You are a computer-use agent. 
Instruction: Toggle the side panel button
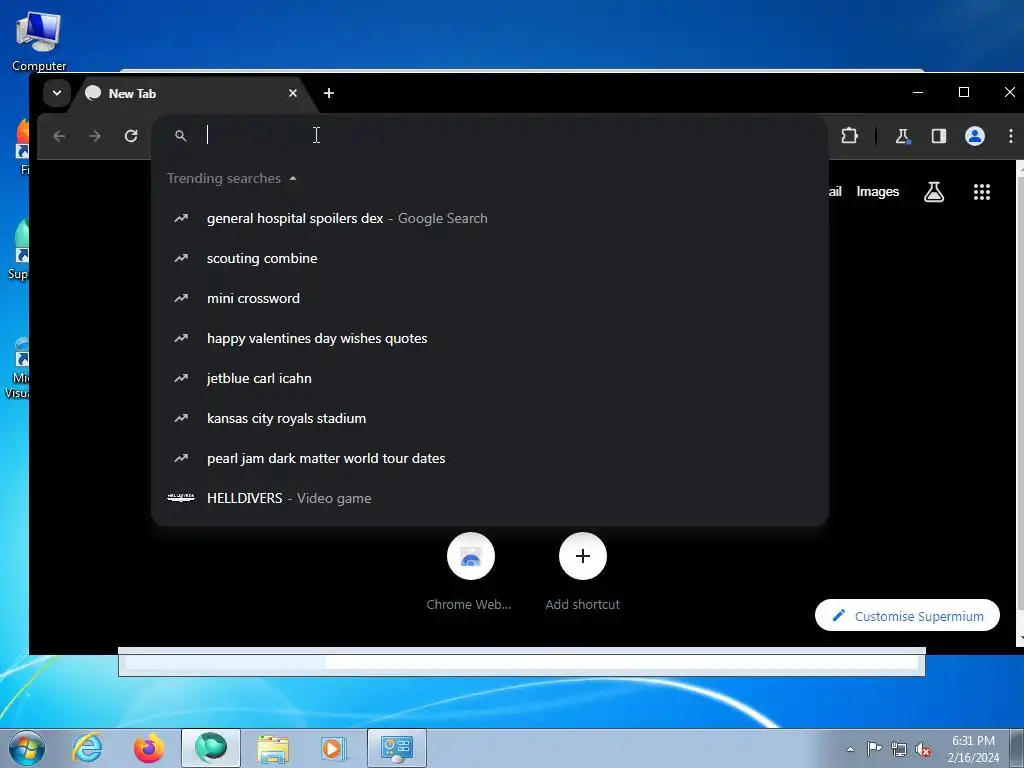[x=938, y=136]
